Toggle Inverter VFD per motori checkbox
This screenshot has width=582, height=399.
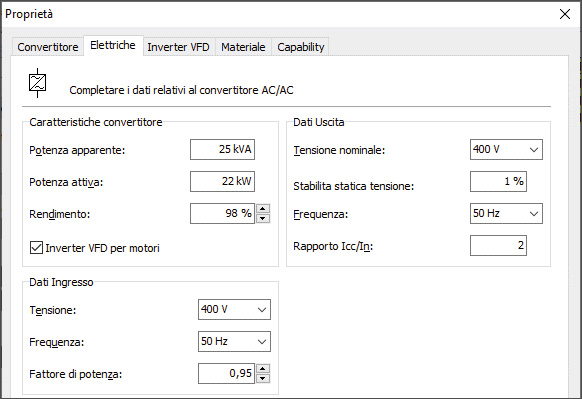[36, 248]
